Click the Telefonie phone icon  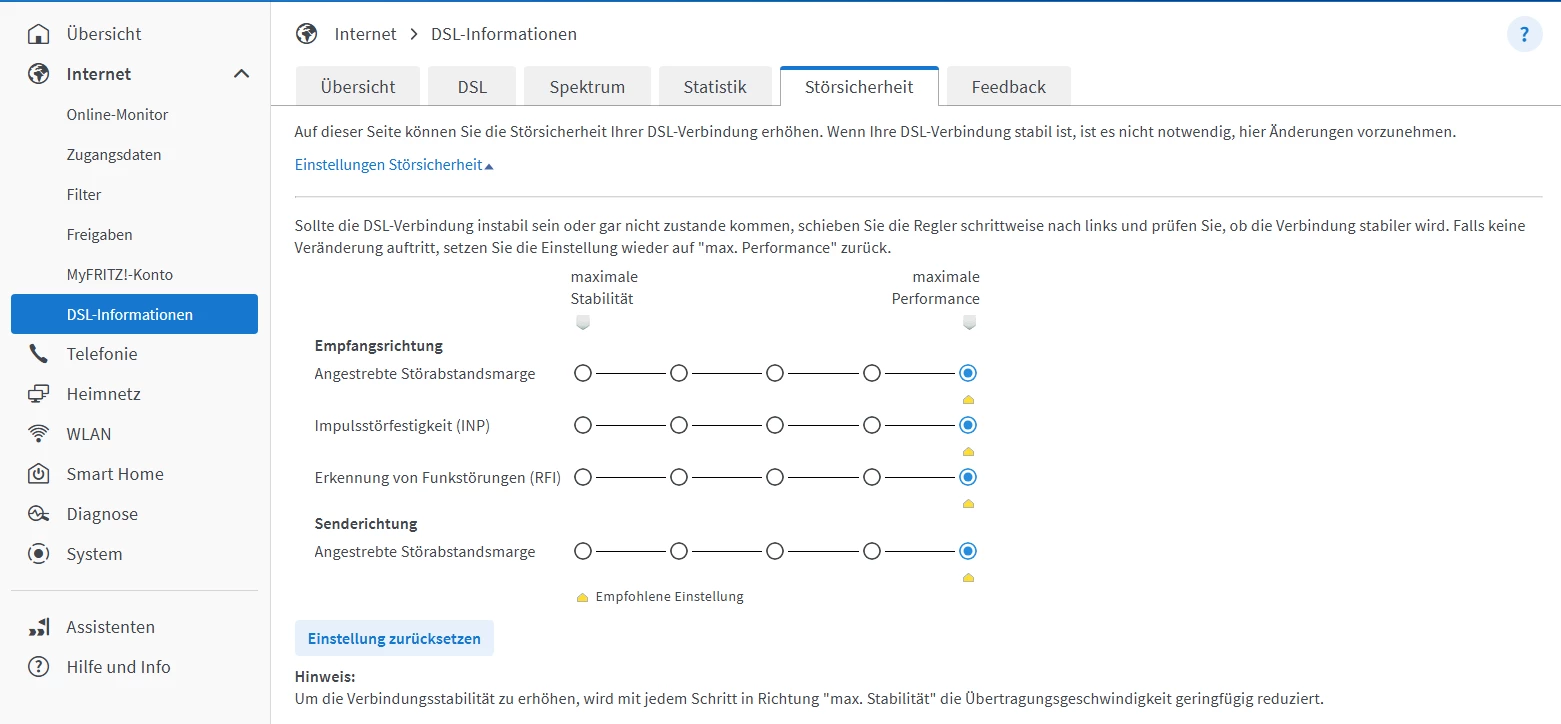coord(39,354)
